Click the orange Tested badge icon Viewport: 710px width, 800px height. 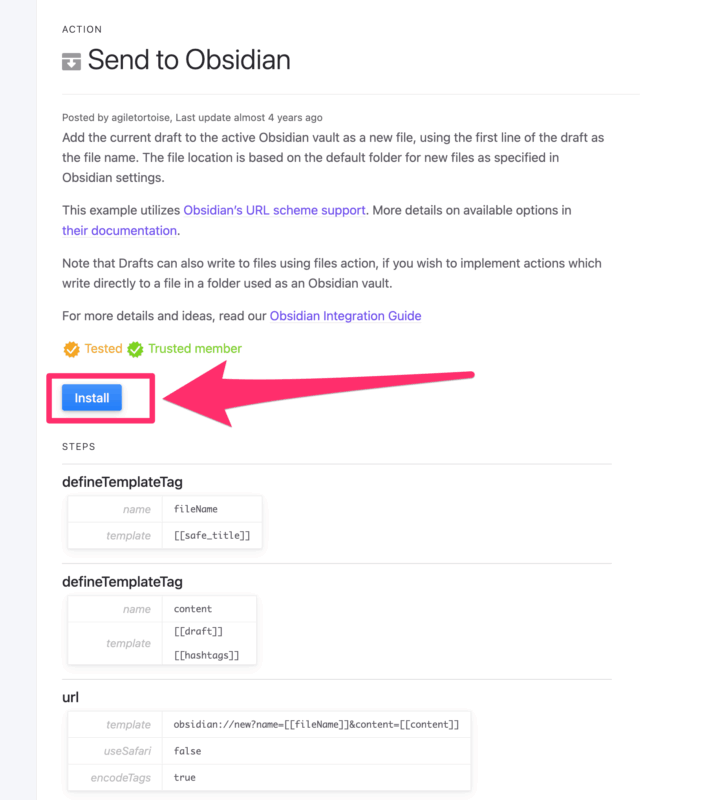[x=71, y=349]
